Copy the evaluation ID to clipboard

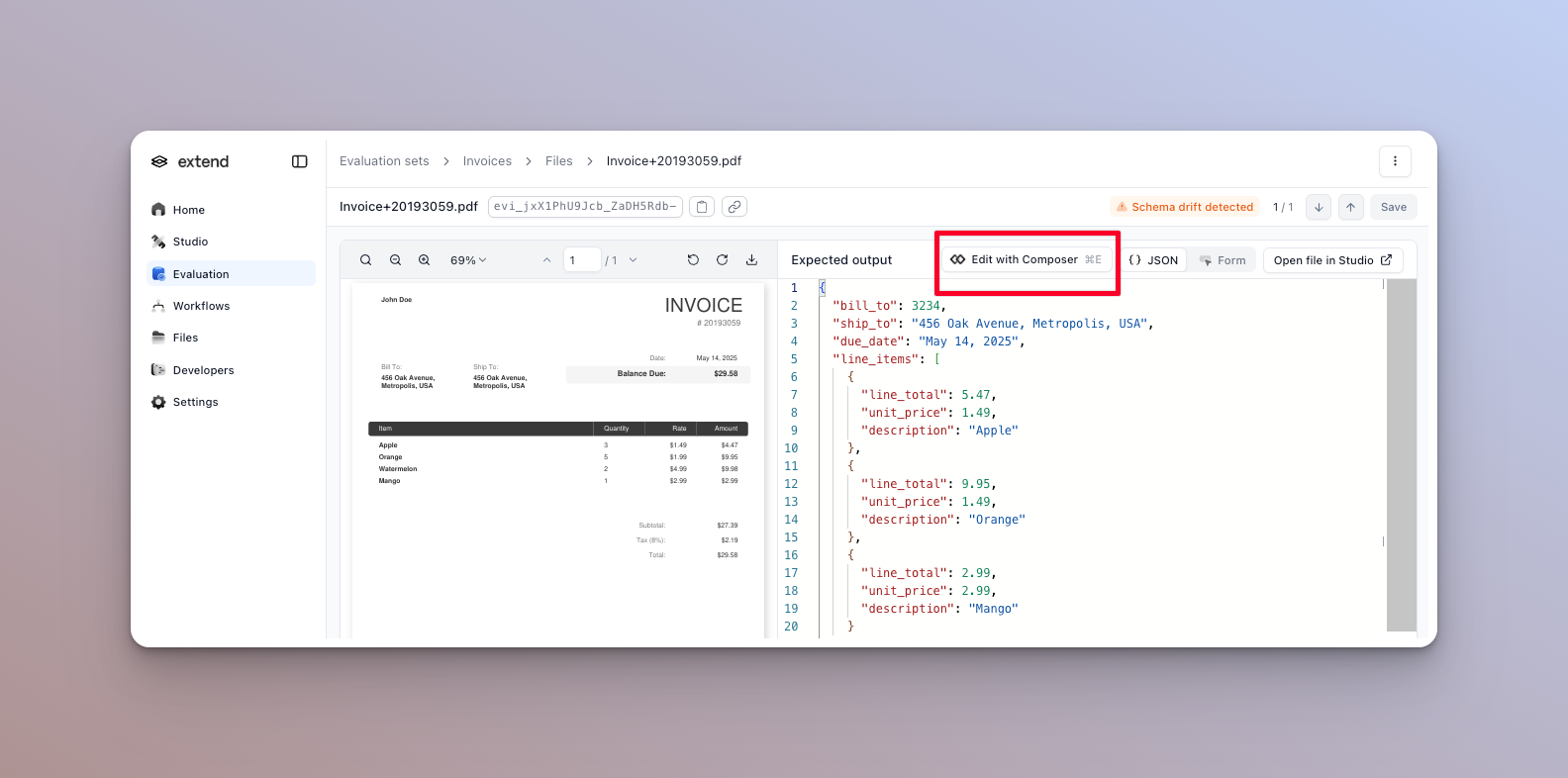(702, 207)
